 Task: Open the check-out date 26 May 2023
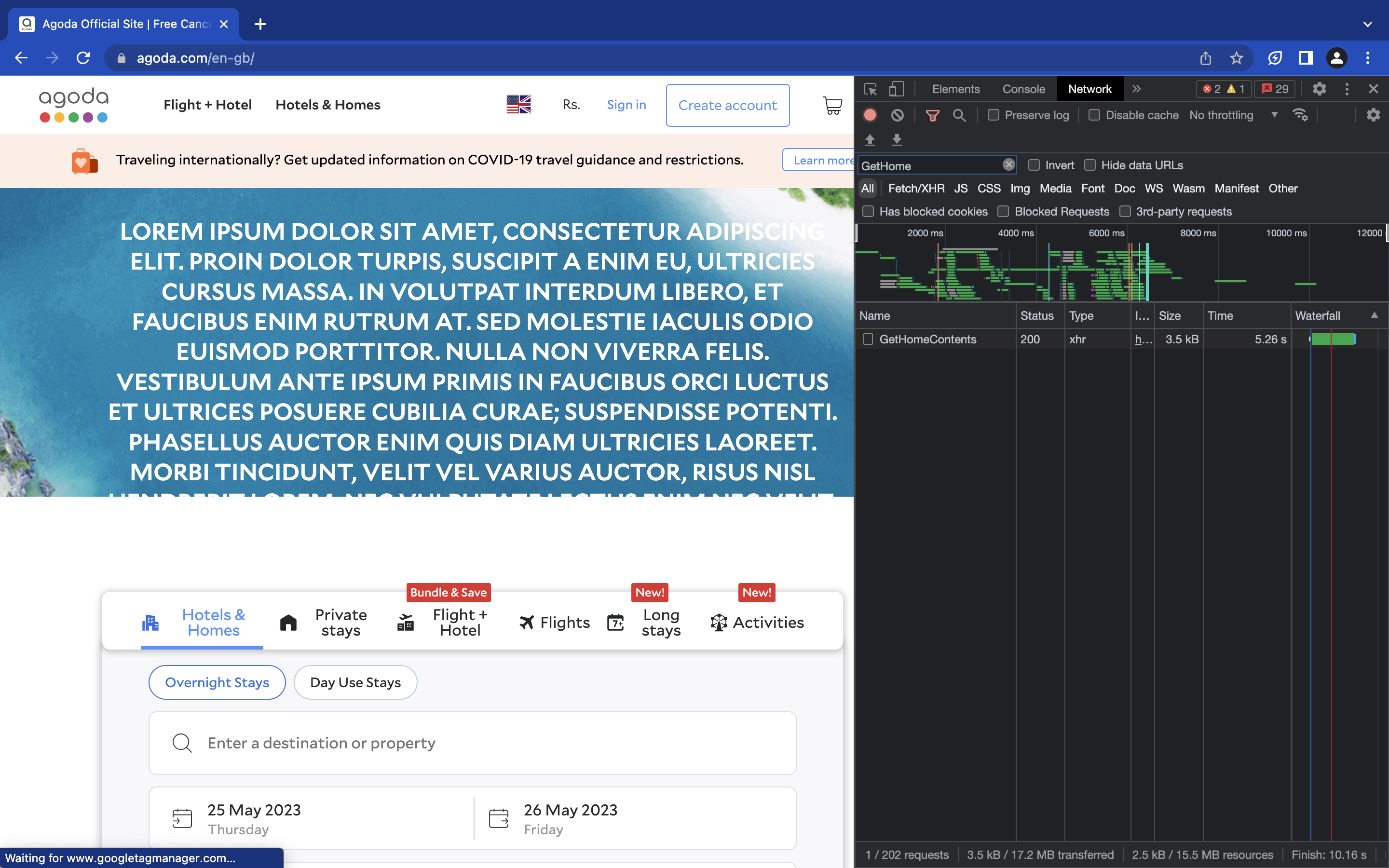(x=635, y=818)
